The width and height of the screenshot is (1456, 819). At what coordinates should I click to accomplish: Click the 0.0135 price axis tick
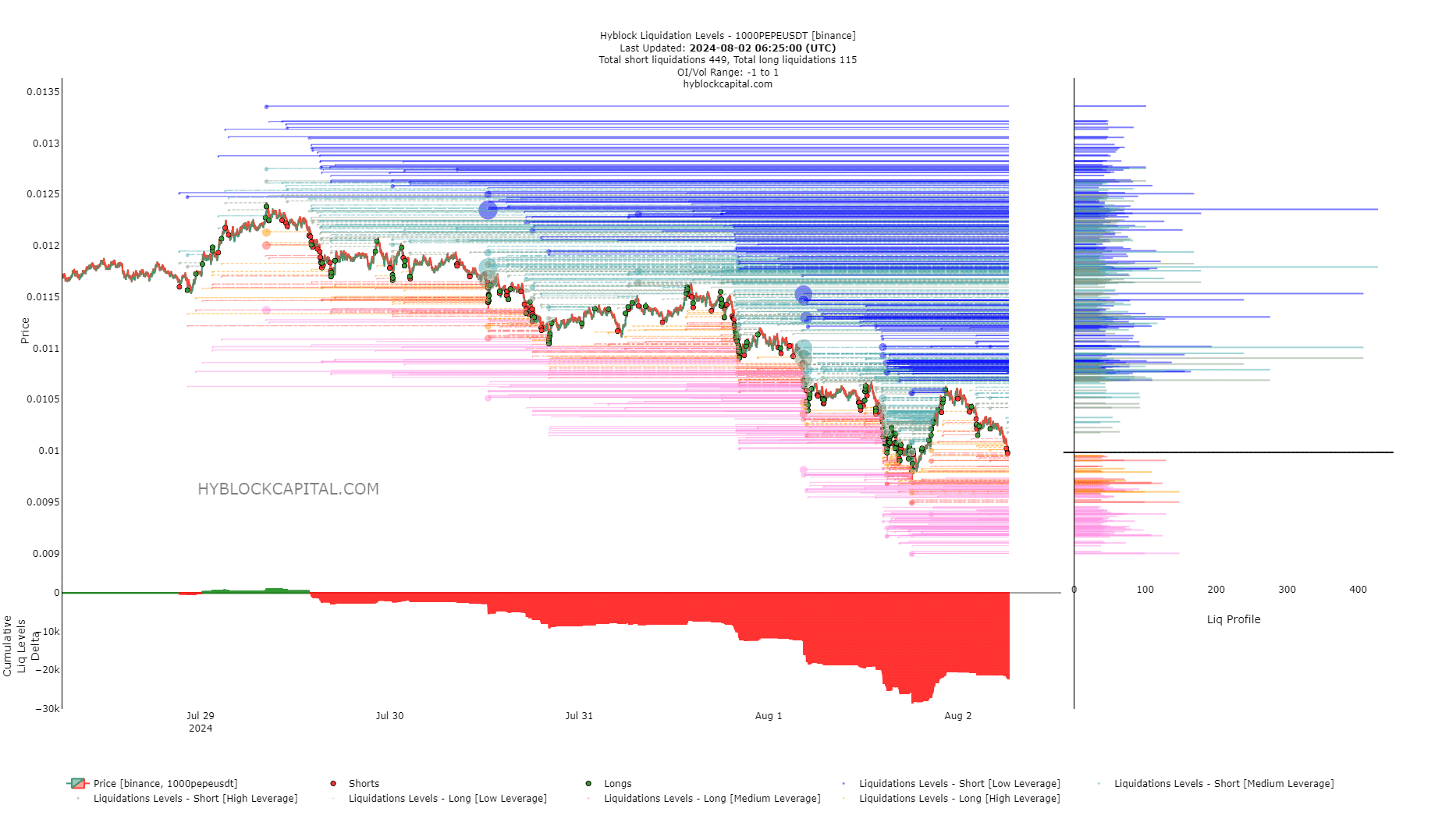(x=43, y=92)
